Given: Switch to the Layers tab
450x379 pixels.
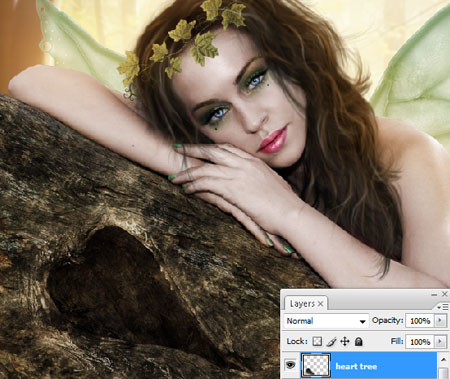Looking at the screenshot, I should 302,304.
